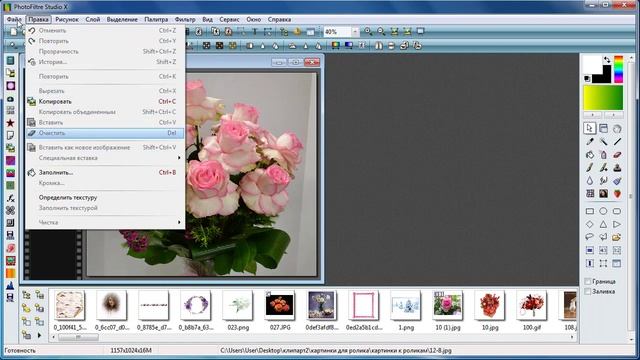Select the paintbrush tool
Screen dimensions: 640x360
point(590,168)
